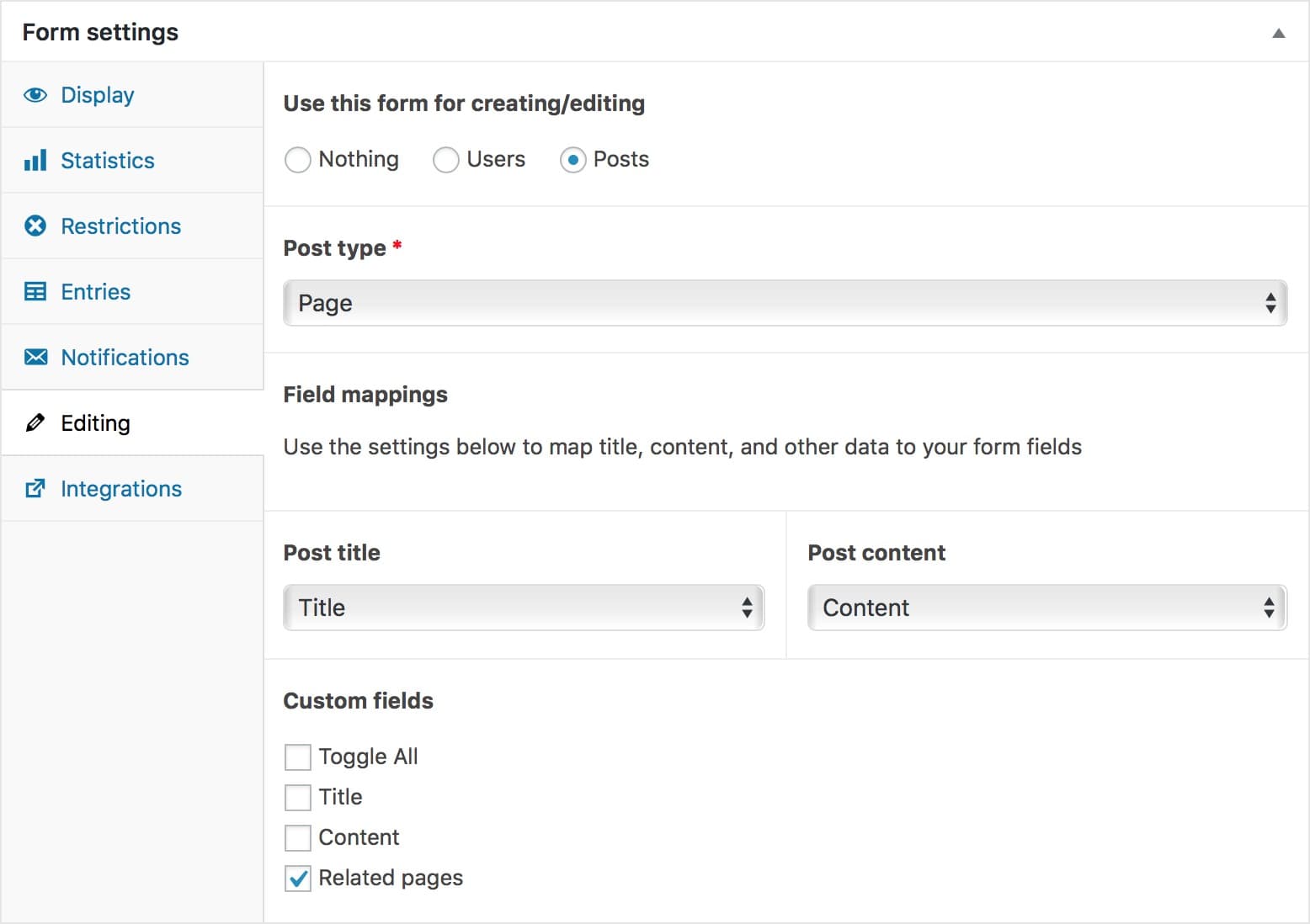Viewport: 1310px width, 924px height.
Task: Enable the Content custom field checkbox
Action: click(x=298, y=837)
